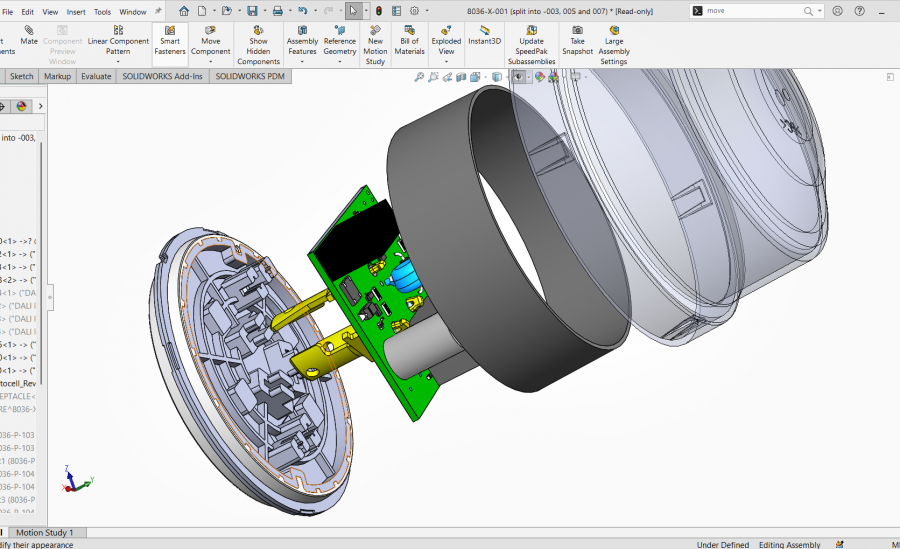Switch to the SOLIDWORKS Add-Ins tab

point(162,76)
